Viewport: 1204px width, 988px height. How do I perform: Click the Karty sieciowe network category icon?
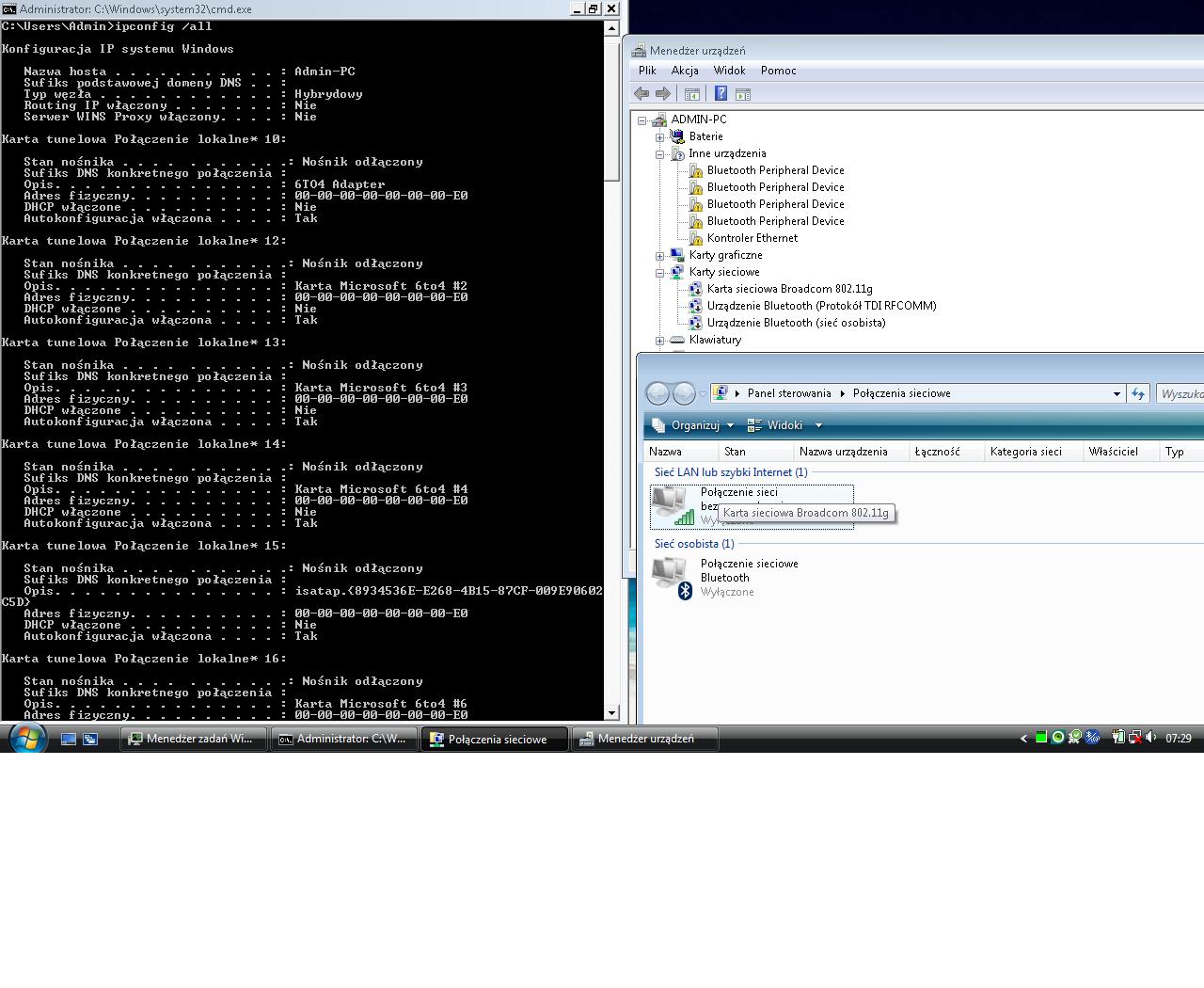click(x=676, y=272)
